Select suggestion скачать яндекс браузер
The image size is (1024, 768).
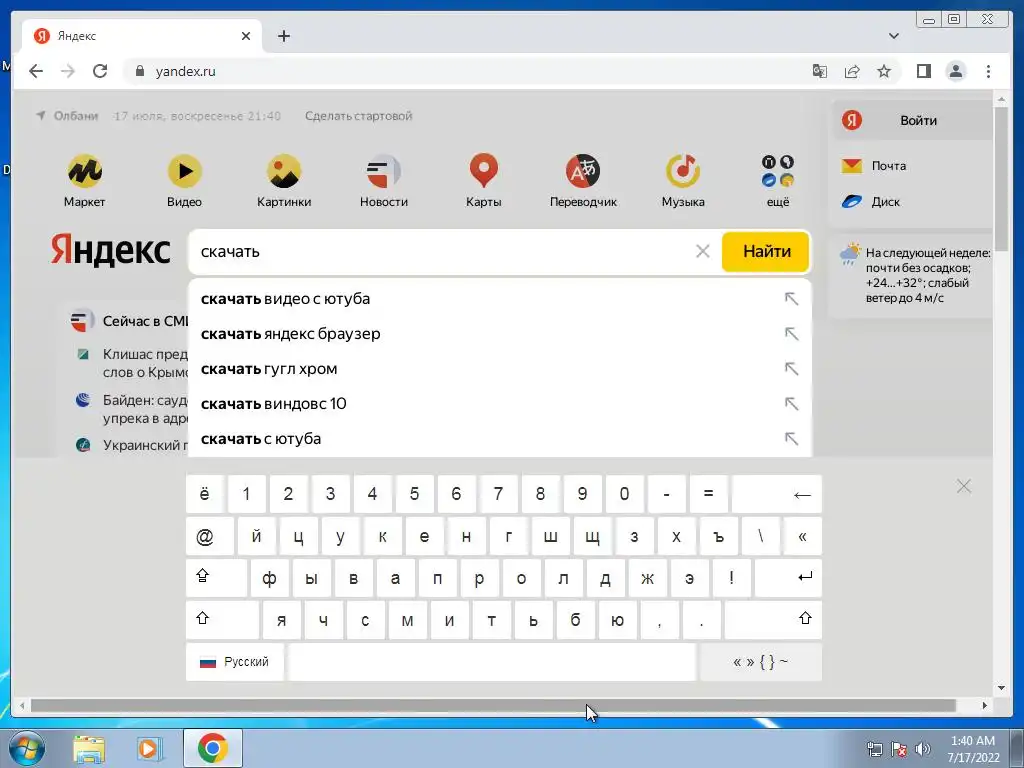pos(500,334)
